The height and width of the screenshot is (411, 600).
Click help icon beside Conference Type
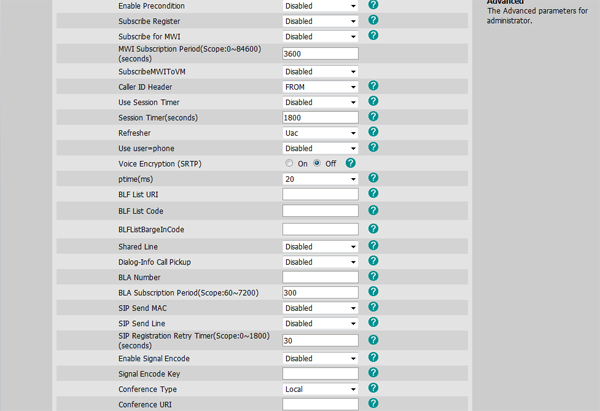[x=373, y=388]
